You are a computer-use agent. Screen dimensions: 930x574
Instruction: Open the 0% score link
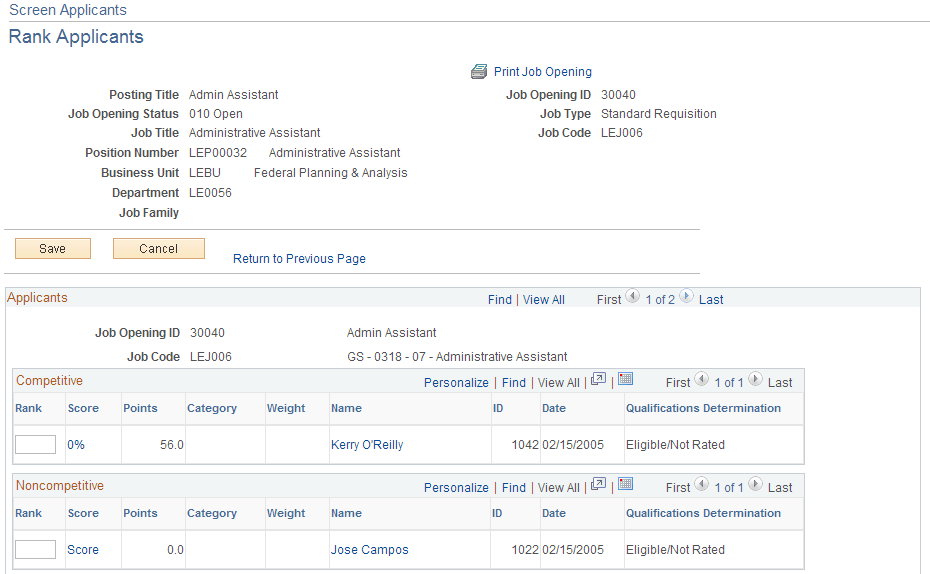76,445
